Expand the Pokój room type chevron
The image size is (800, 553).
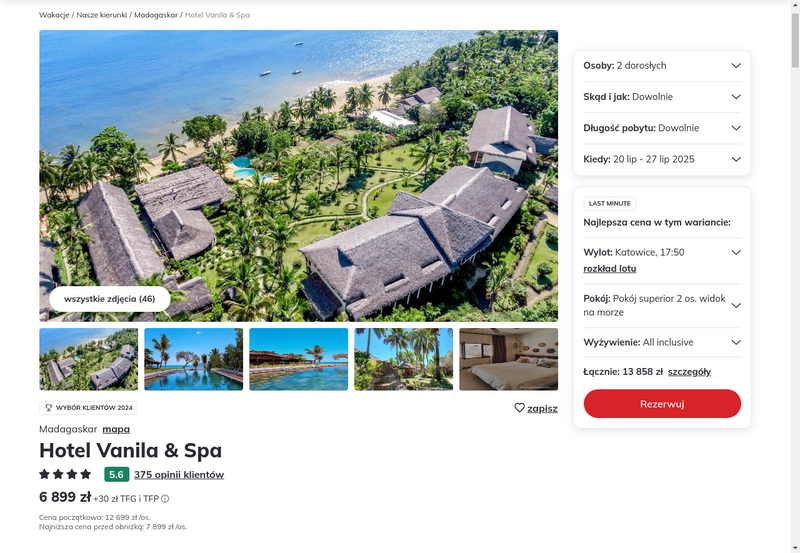[736, 306]
